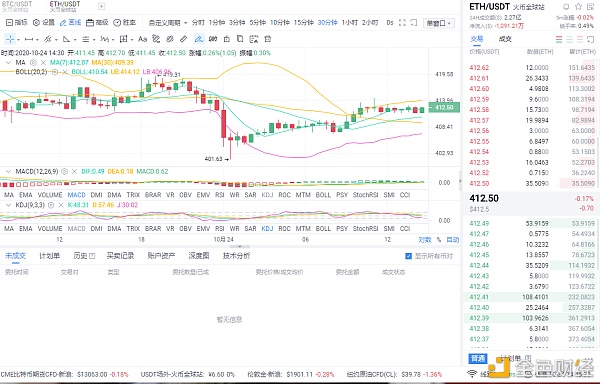600x384 pixels.
Task: Open the single window (单窗口) dropdown
Action: coord(439,23)
